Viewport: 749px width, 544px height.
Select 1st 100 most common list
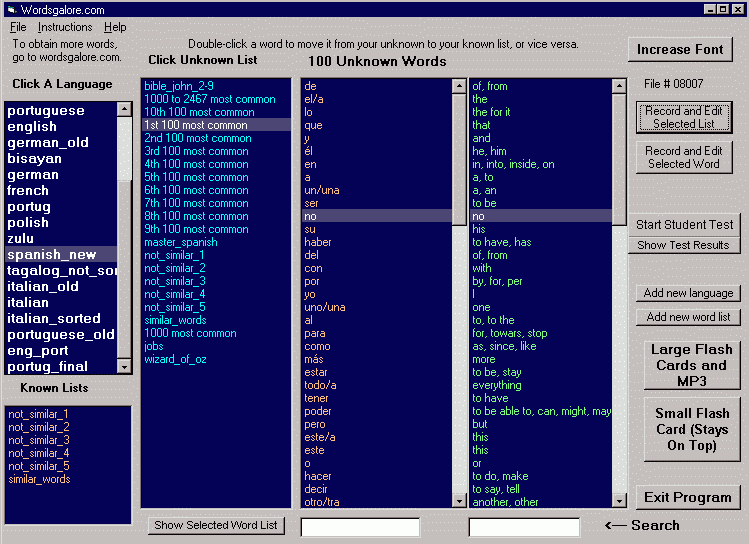tap(216, 125)
